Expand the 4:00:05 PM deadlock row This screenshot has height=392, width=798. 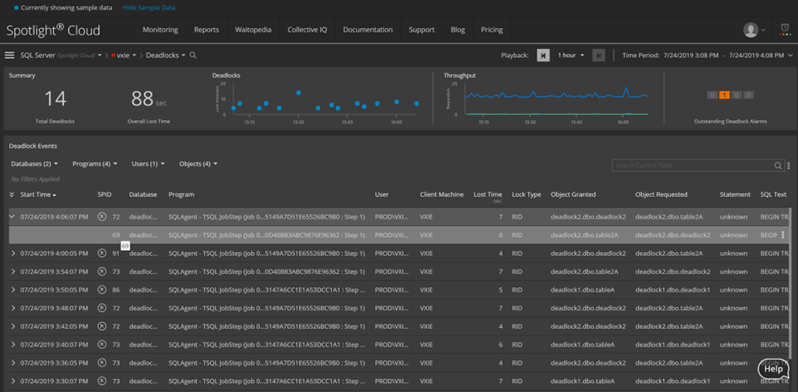click(x=13, y=253)
